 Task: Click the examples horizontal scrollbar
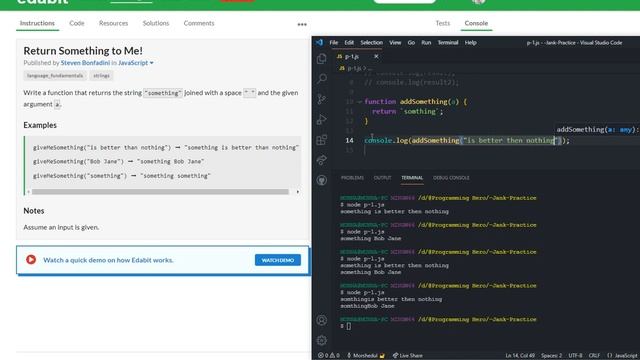coord(160,191)
